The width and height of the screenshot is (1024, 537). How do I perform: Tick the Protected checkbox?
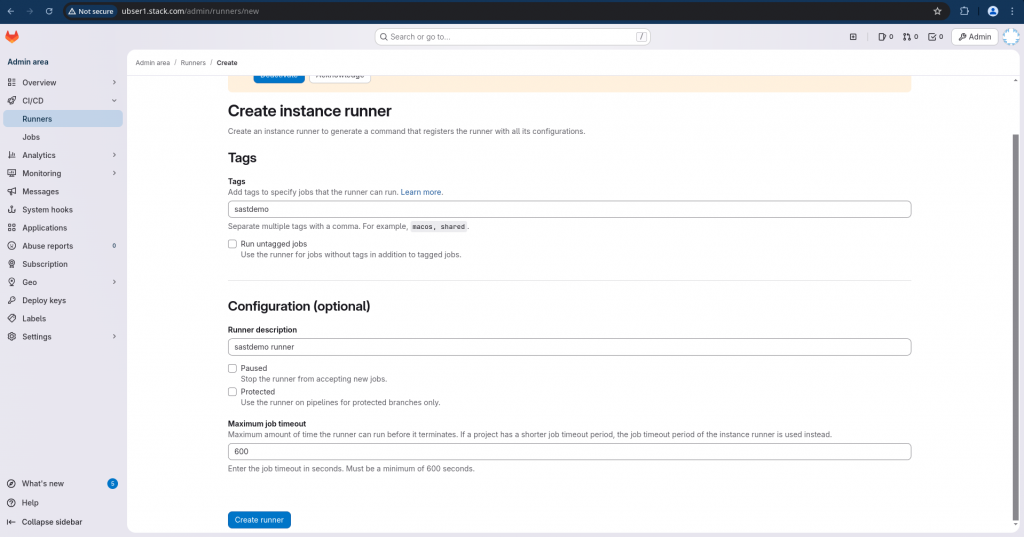pos(232,392)
